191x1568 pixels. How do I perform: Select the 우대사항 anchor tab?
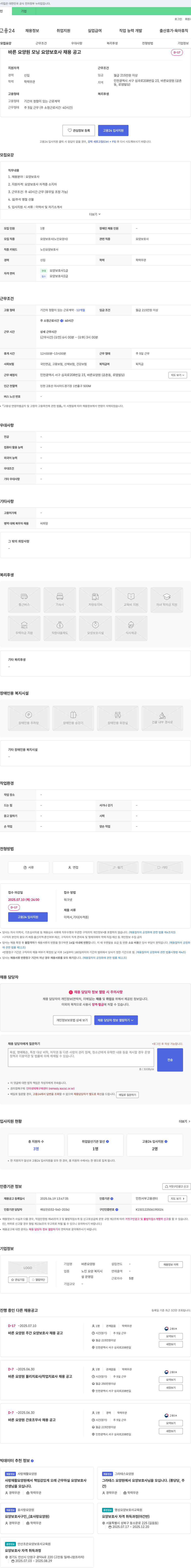pos(77,43)
